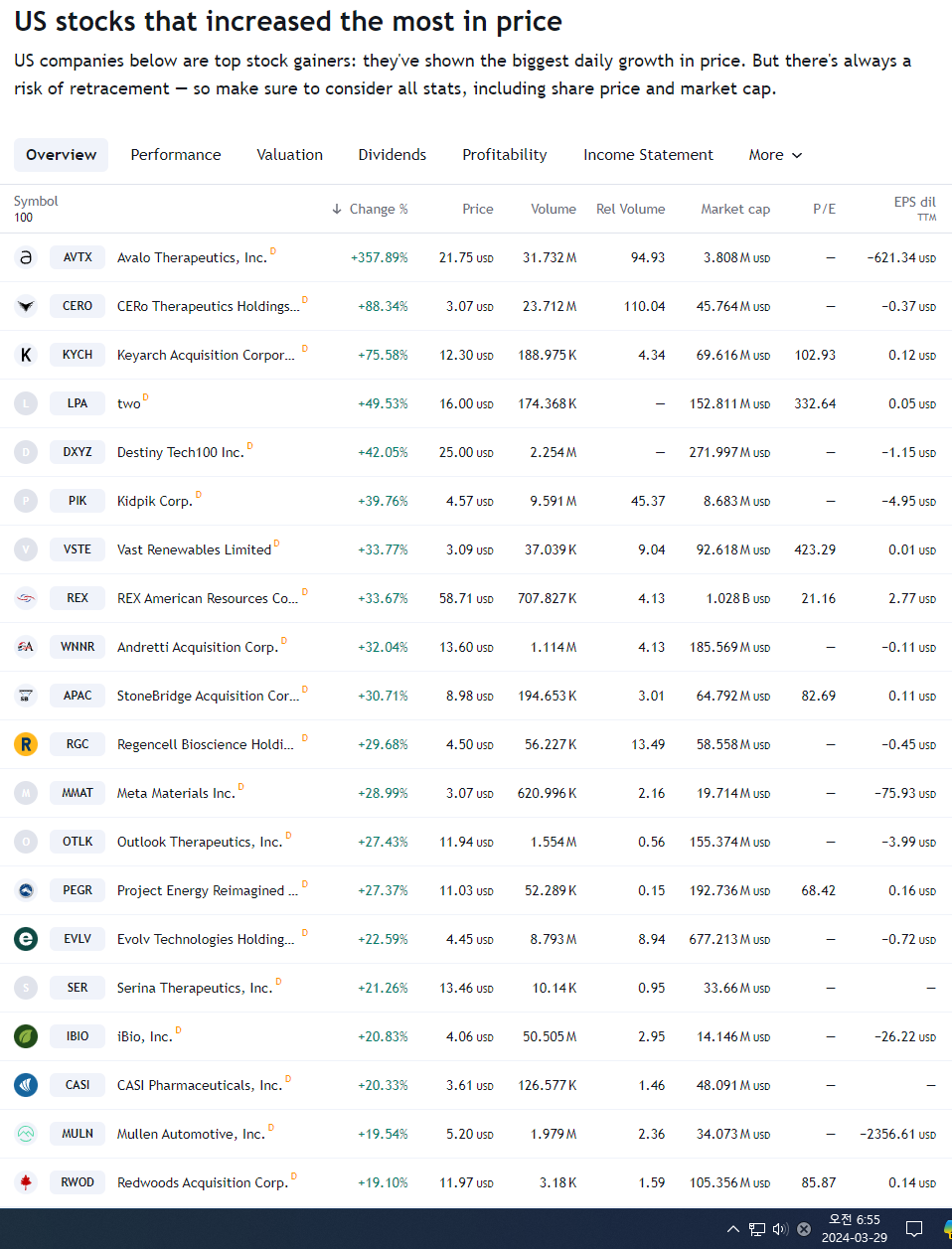Screen dimensions: 952x1249
Task: Open Outlook Therapeutics, Inc. company link
Action: click(x=200, y=843)
